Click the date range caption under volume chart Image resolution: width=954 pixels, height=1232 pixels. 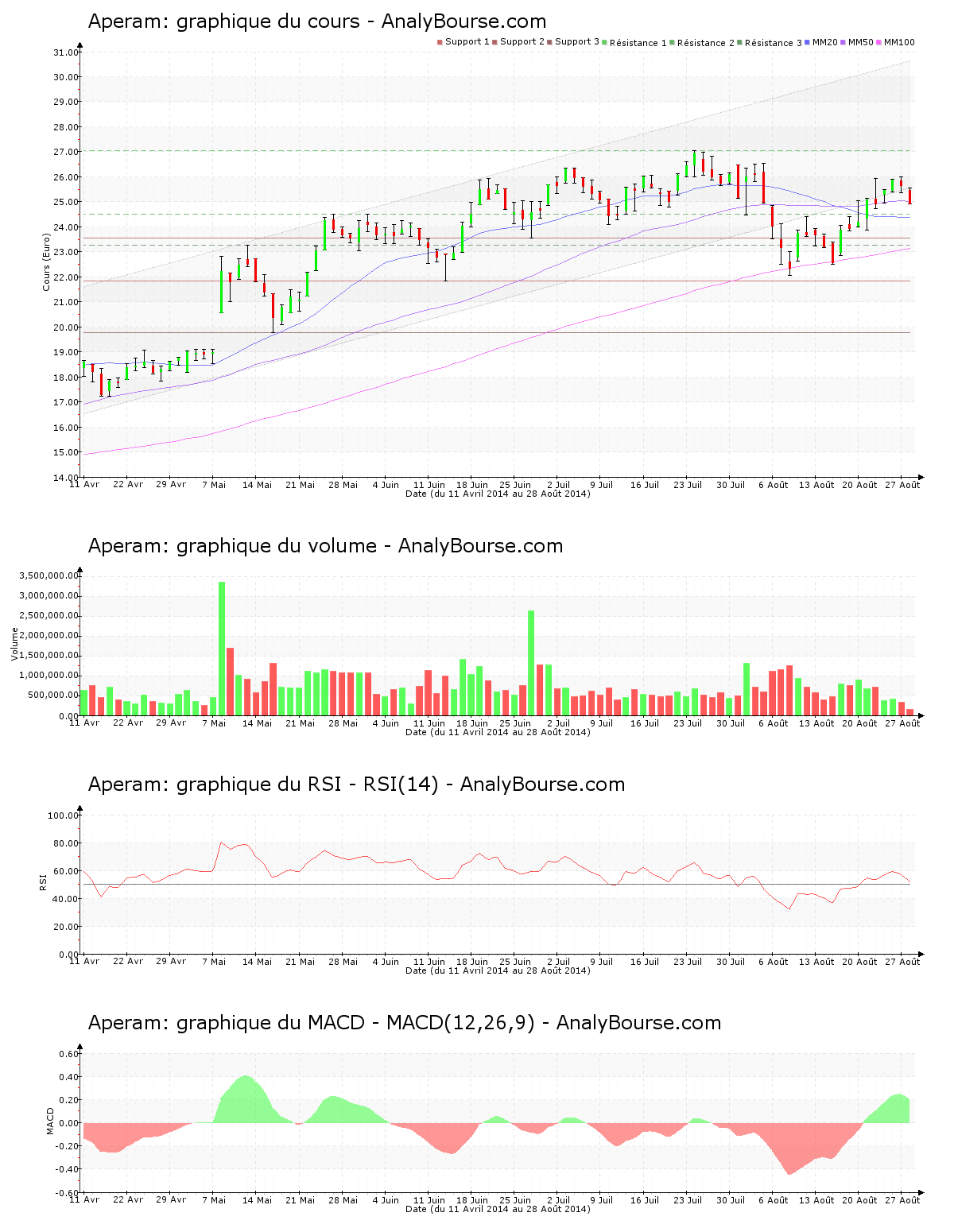(498, 732)
